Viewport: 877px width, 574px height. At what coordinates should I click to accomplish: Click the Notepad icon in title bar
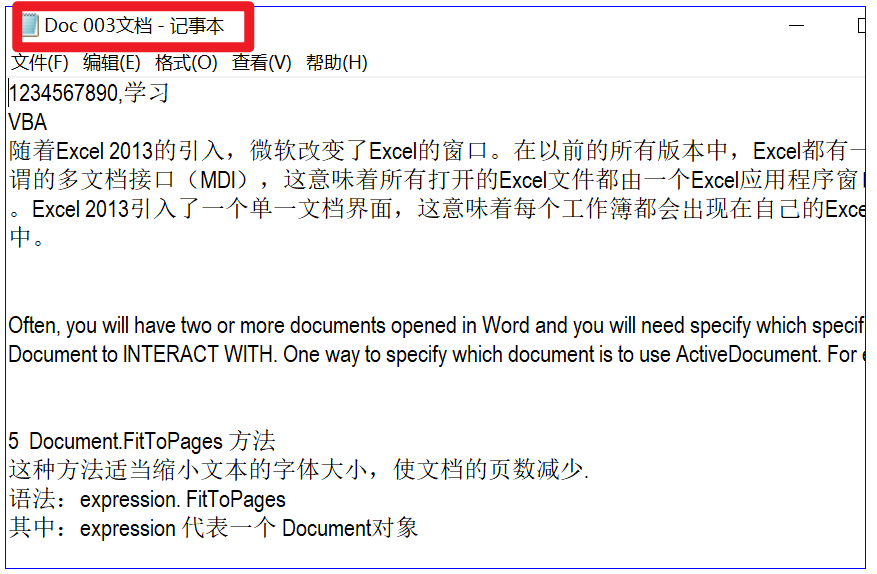[31, 26]
